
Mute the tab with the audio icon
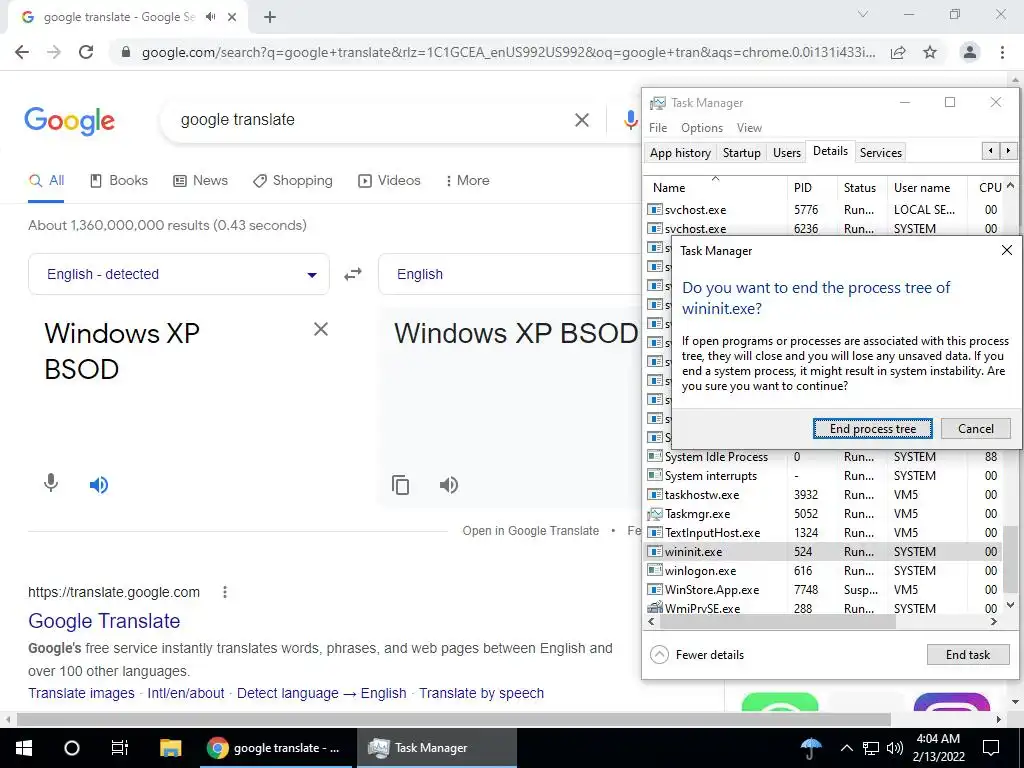coord(210,17)
